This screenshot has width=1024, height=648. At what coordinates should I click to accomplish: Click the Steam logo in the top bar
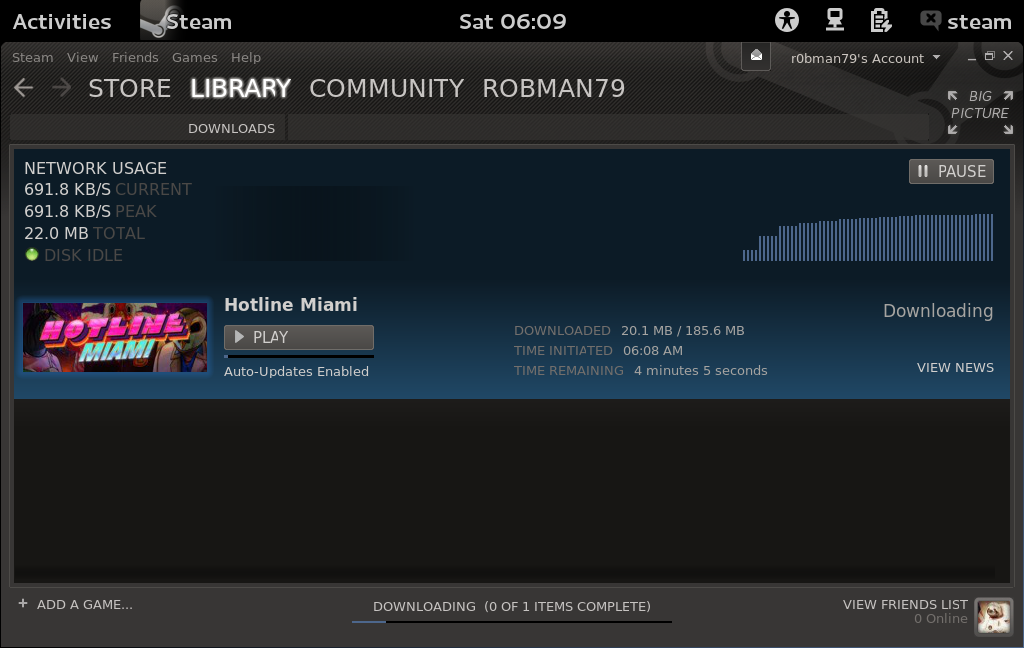coord(155,21)
